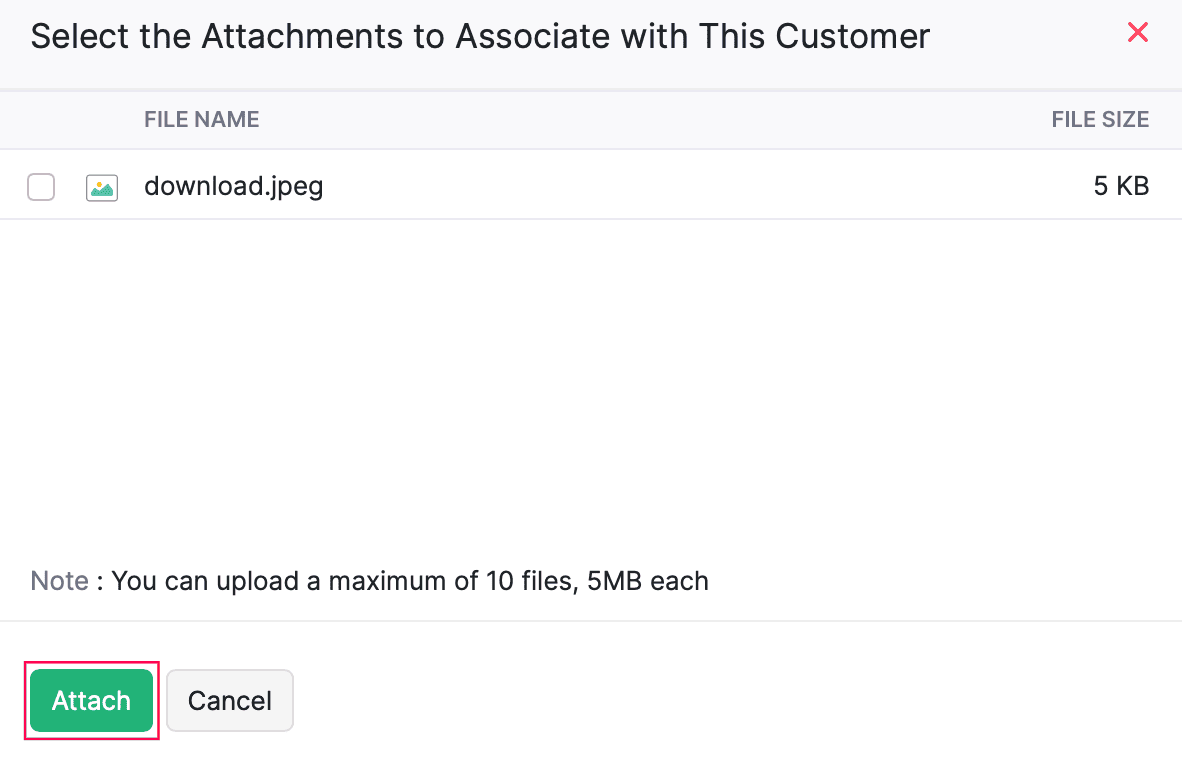Enable selection for the only listed attachment
Screen dimensions: 1182x776
pyautogui.click(x=40, y=186)
